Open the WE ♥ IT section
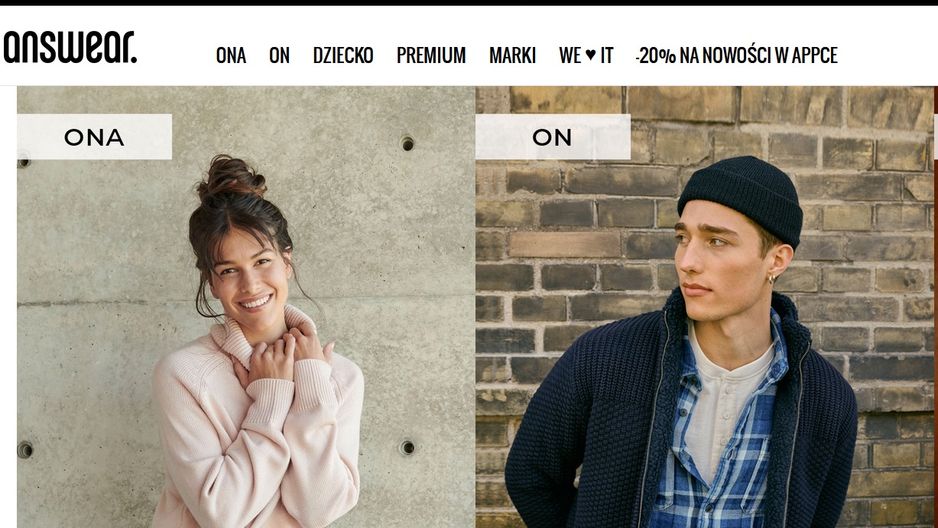The height and width of the screenshot is (528, 938). 586,56
